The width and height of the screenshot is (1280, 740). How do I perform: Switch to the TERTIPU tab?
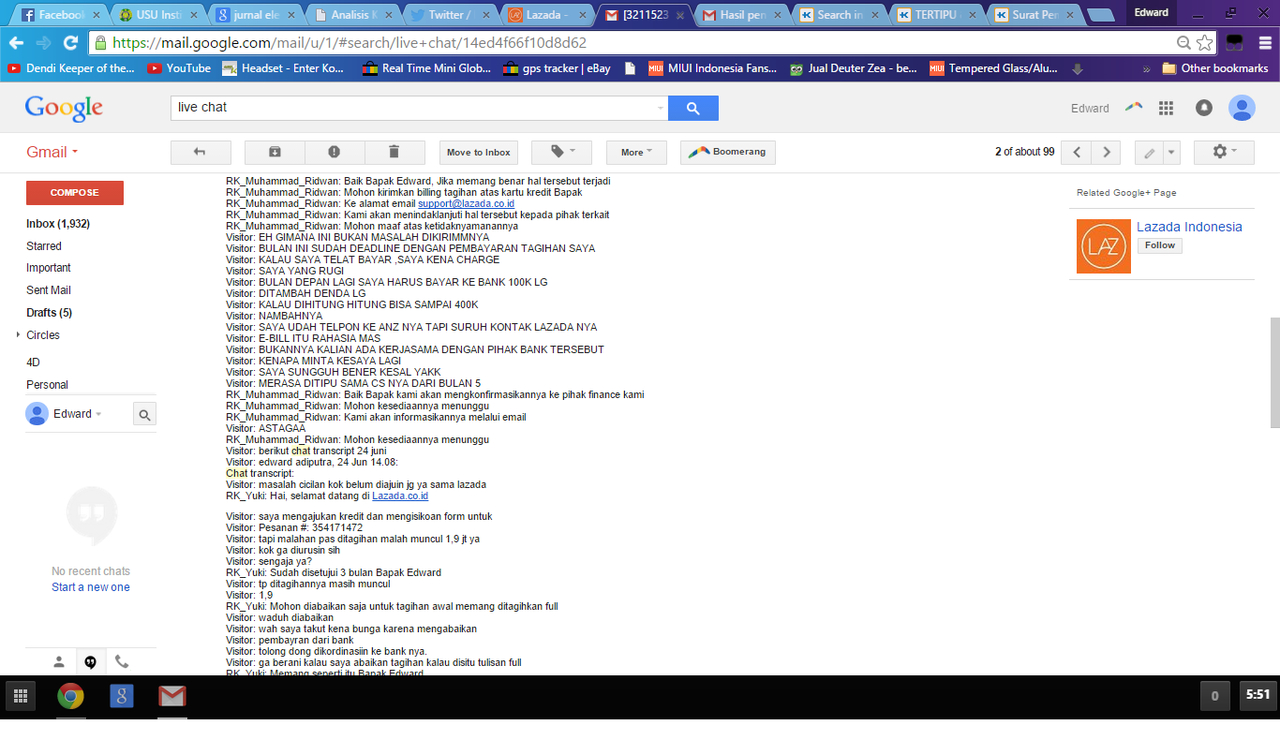tap(937, 15)
